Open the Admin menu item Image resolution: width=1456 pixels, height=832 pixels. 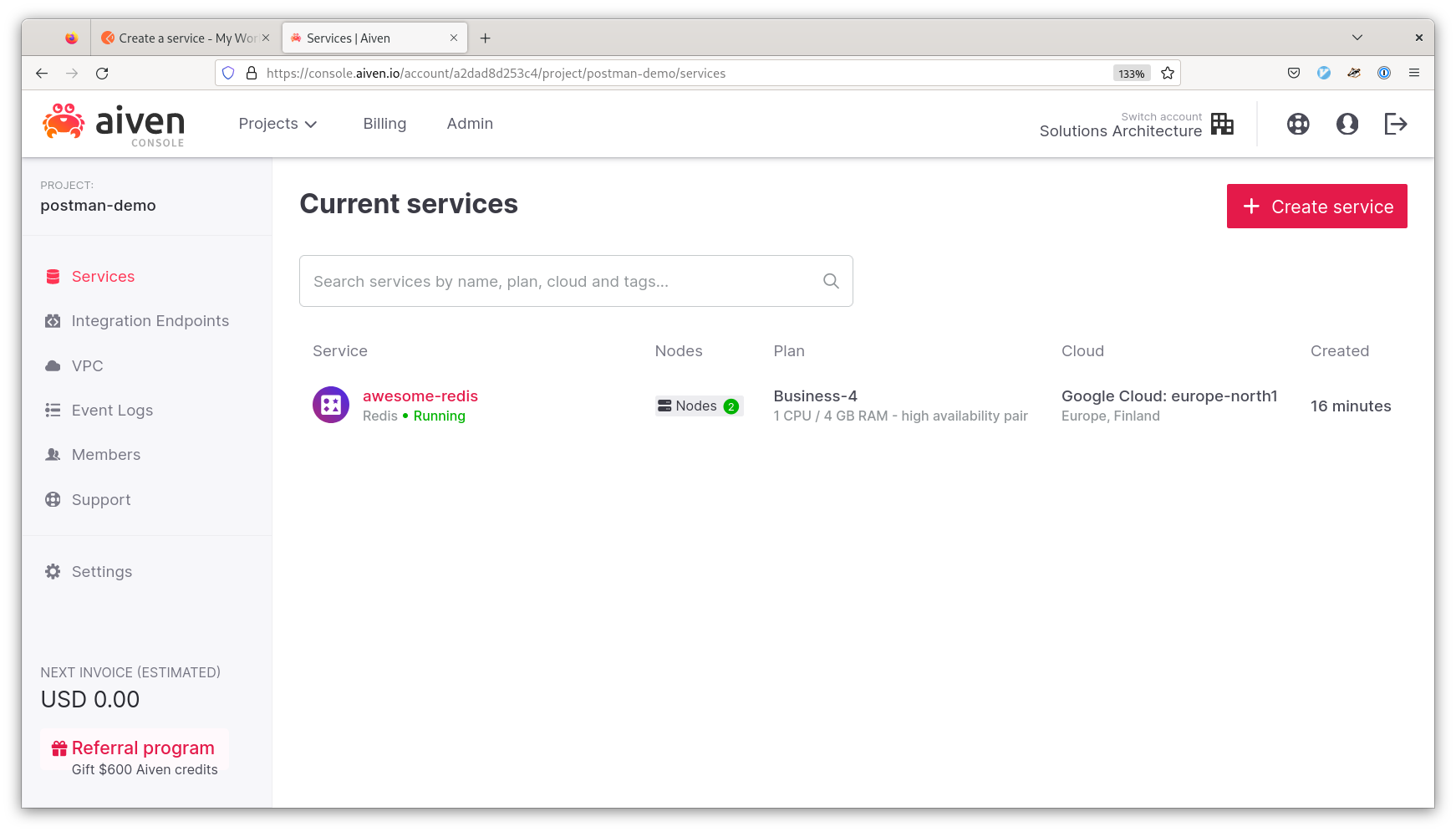click(x=470, y=124)
